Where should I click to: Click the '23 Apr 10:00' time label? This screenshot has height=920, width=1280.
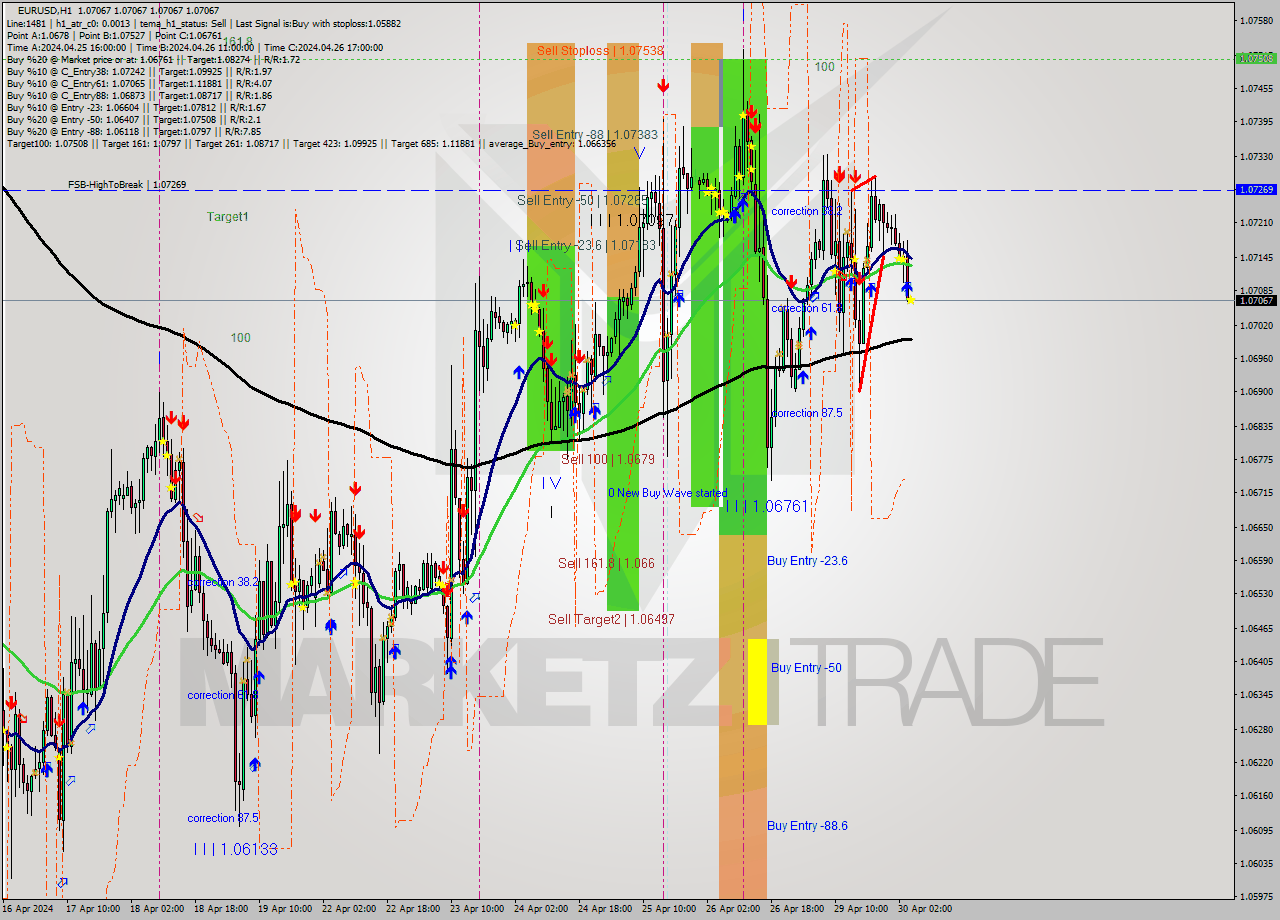(x=479, y=909)
